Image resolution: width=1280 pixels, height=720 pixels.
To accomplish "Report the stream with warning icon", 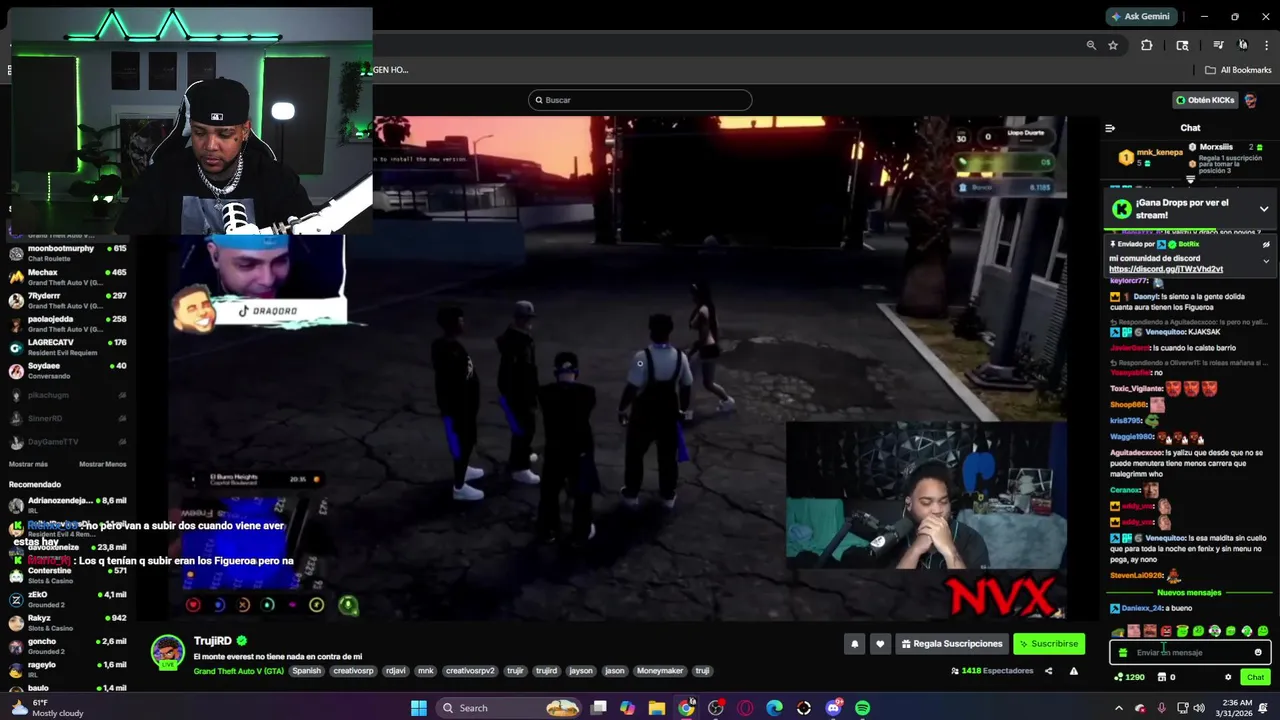I will (1073, 671).
